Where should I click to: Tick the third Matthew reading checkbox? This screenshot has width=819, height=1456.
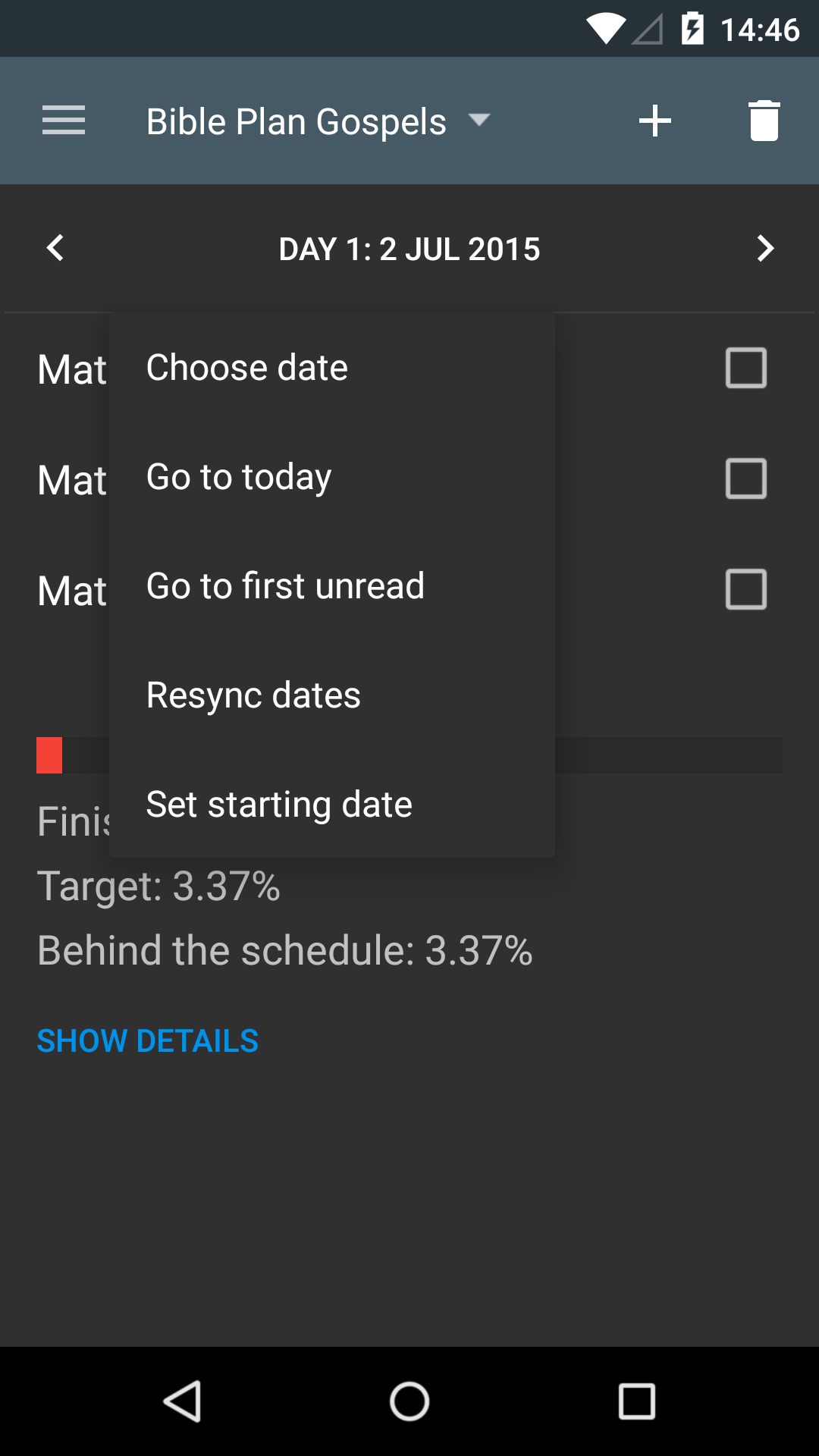coord(745,589)
